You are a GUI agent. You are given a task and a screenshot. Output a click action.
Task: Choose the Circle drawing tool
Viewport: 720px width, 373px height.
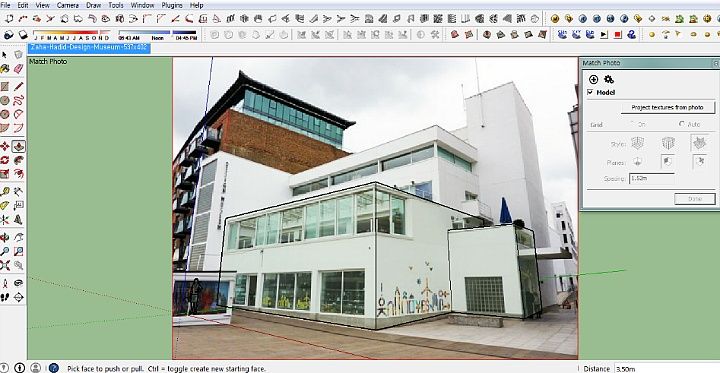point(5,100)
